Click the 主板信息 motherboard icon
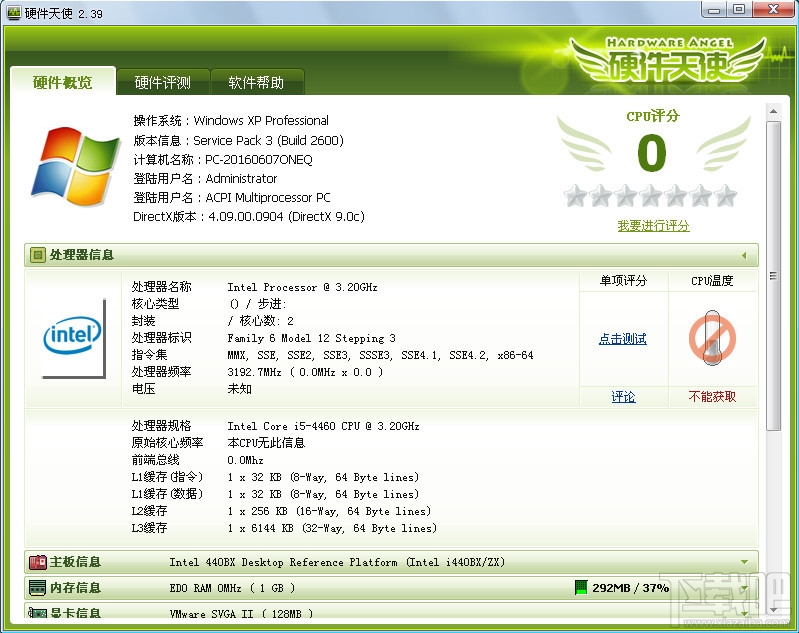 coord(38,562)
